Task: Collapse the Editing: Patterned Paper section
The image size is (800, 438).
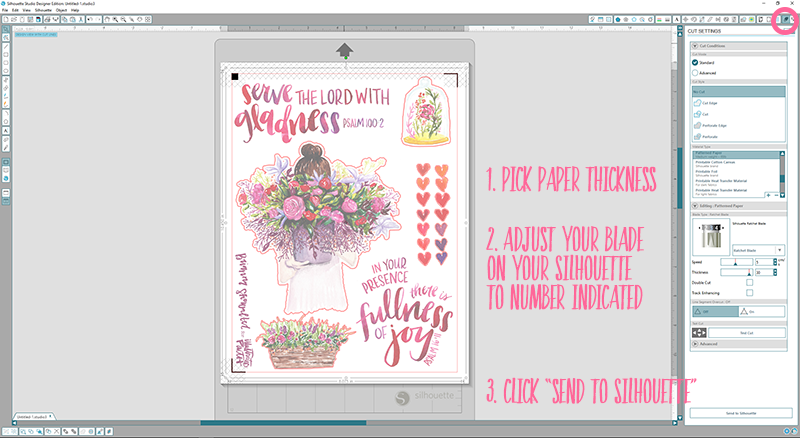Action: point(694,206)
